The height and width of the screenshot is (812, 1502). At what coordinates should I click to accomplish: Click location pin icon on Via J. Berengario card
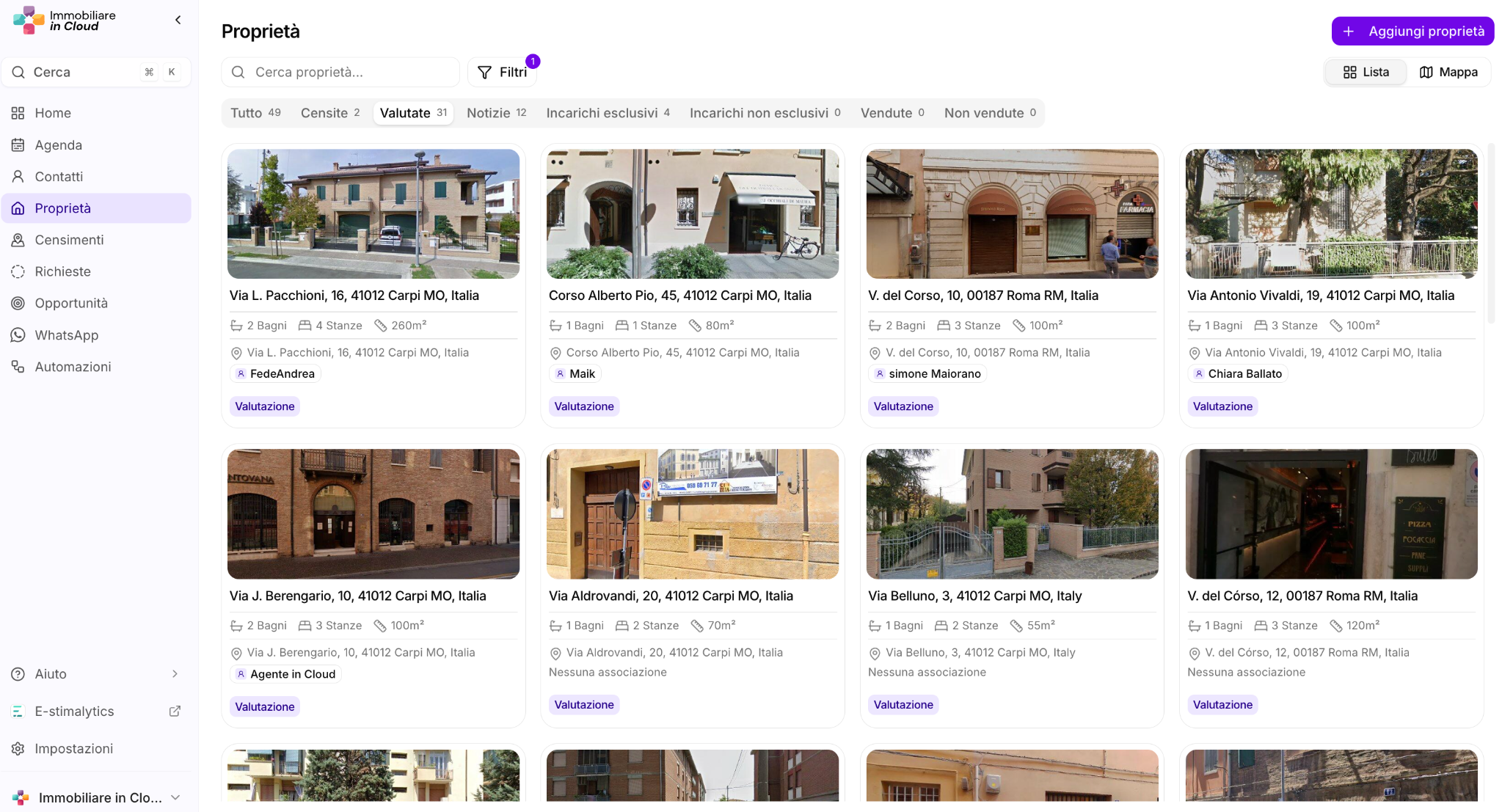(236, 654)
